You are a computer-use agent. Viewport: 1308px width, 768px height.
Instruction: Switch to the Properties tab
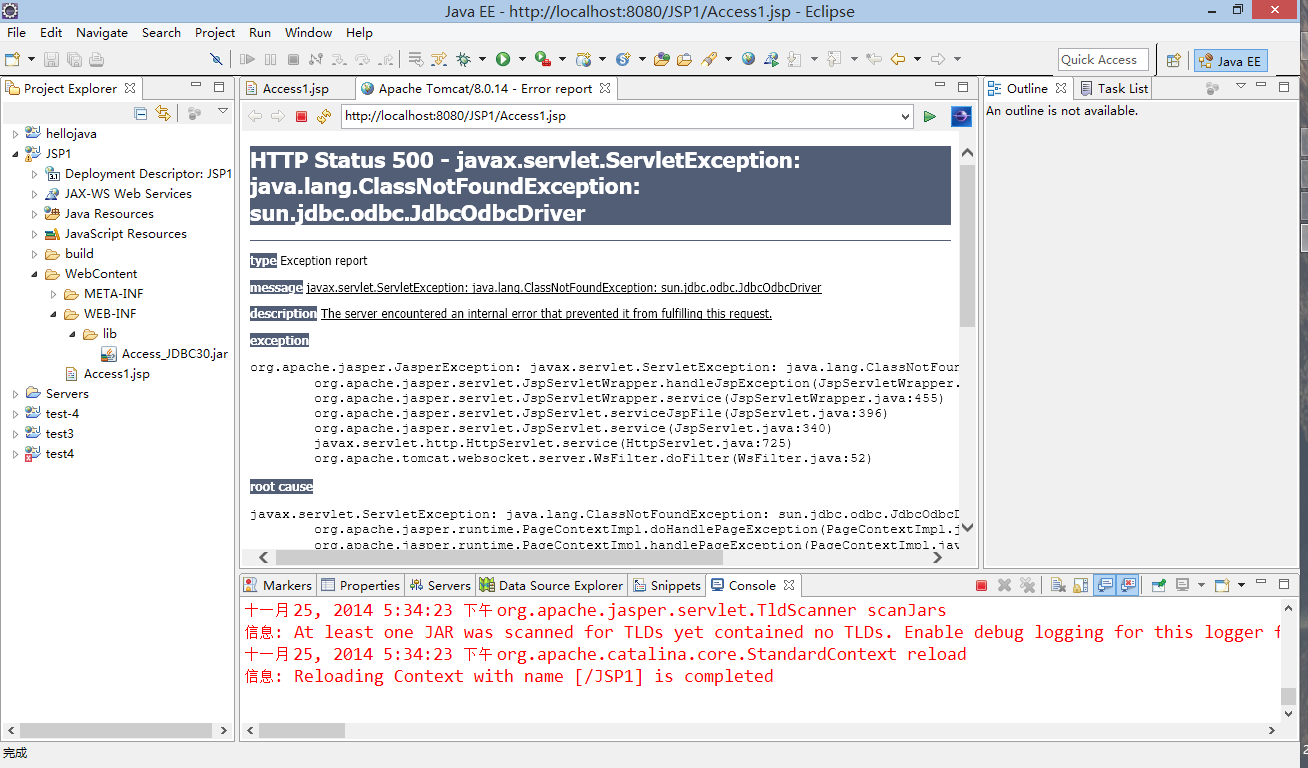(x=360, y=585)
